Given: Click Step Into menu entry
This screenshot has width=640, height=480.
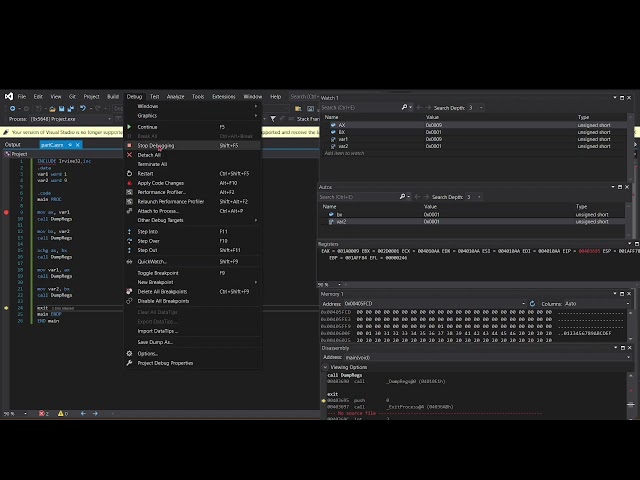Looking at the screenshot, I should (192, 231).
